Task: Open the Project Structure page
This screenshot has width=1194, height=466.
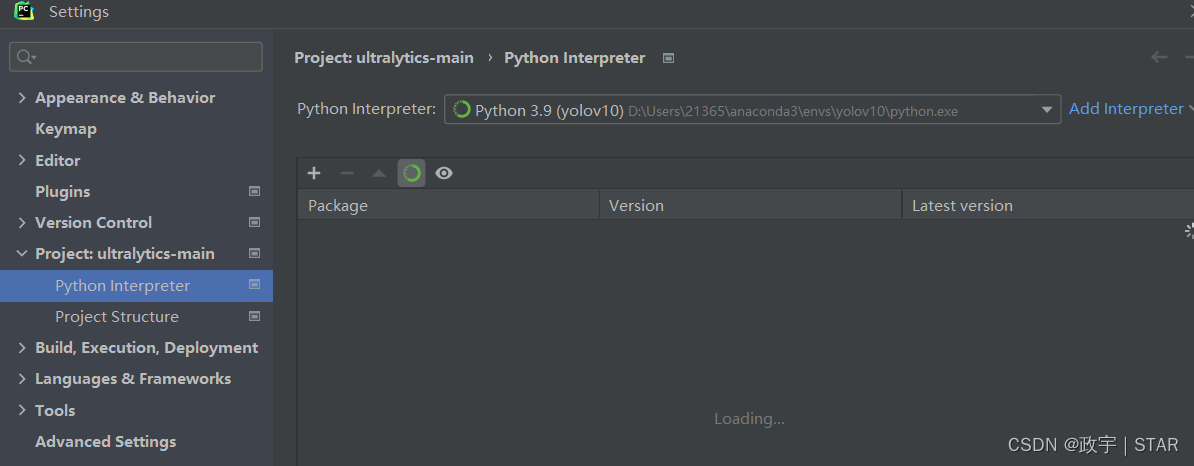Action: [117, 317]
